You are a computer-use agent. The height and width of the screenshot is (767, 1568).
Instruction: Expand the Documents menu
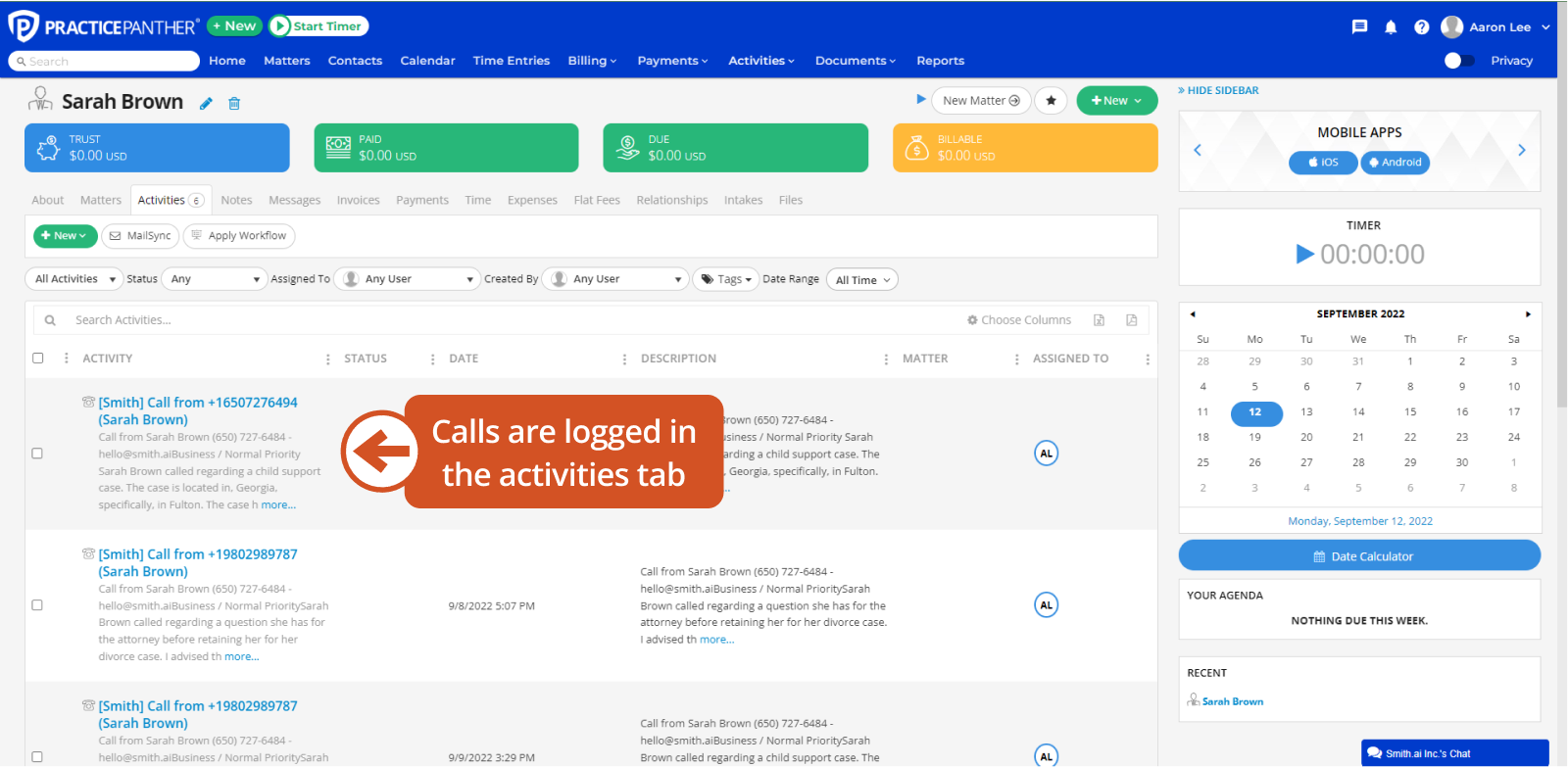pyautogui.click(x=856, y=61)
